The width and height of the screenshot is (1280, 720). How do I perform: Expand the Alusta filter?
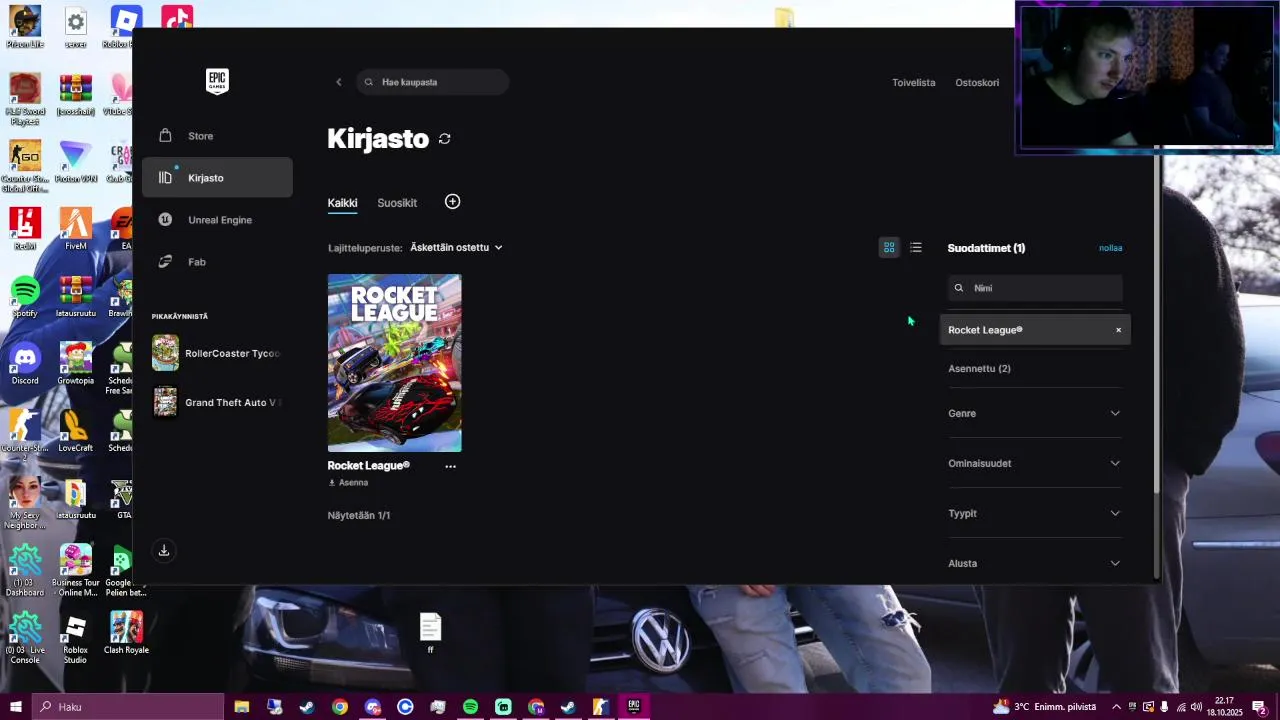click(1035, 563)
